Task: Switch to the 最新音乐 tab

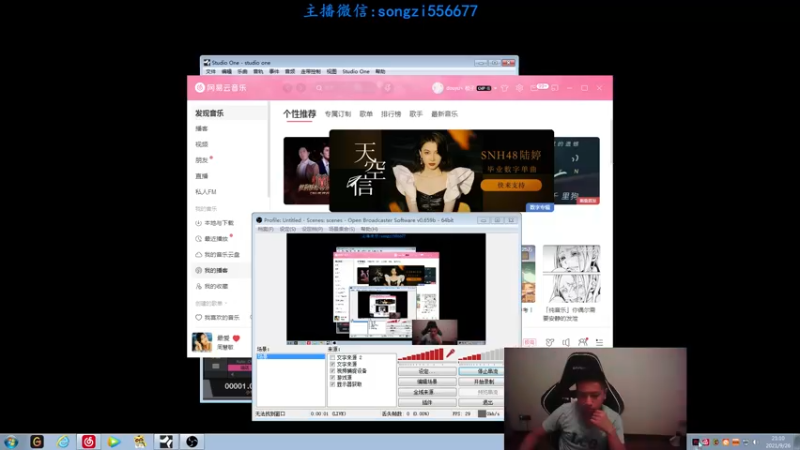Action: [444, 114]
